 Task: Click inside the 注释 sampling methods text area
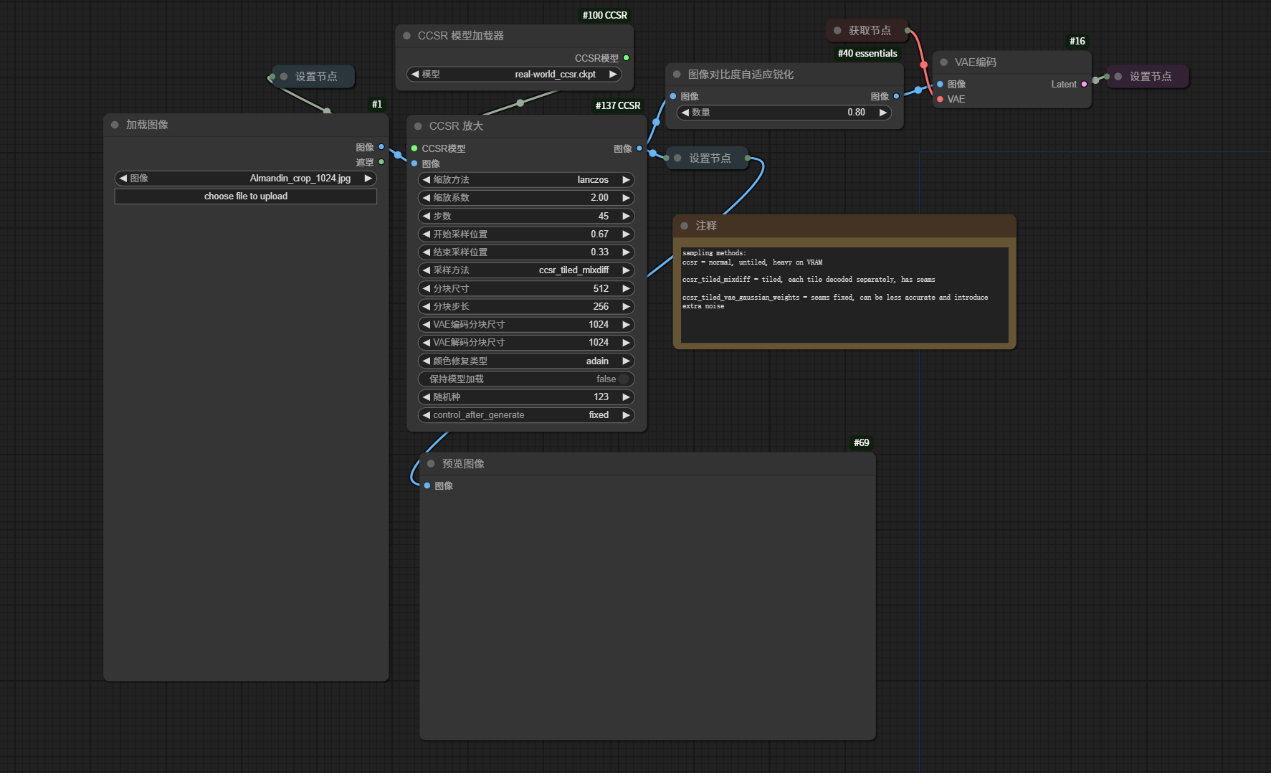[844, 295]
